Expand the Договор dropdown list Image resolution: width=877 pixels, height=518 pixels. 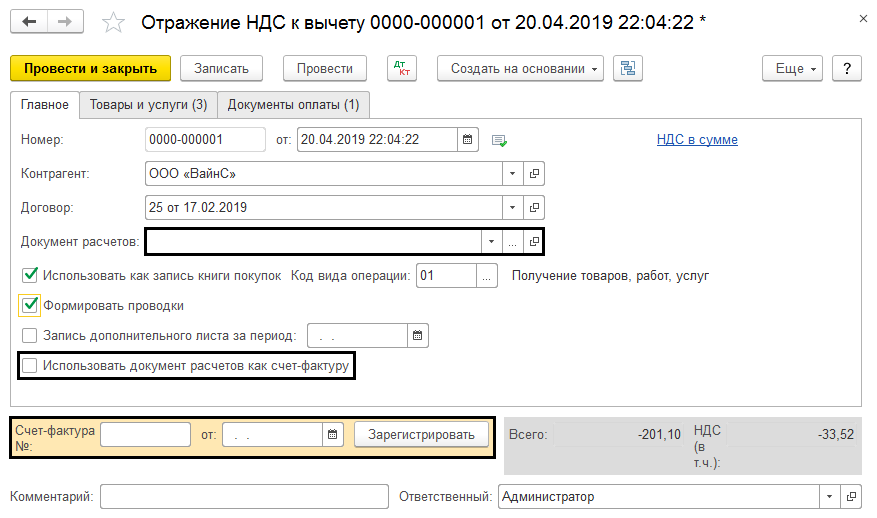point(512,208)
